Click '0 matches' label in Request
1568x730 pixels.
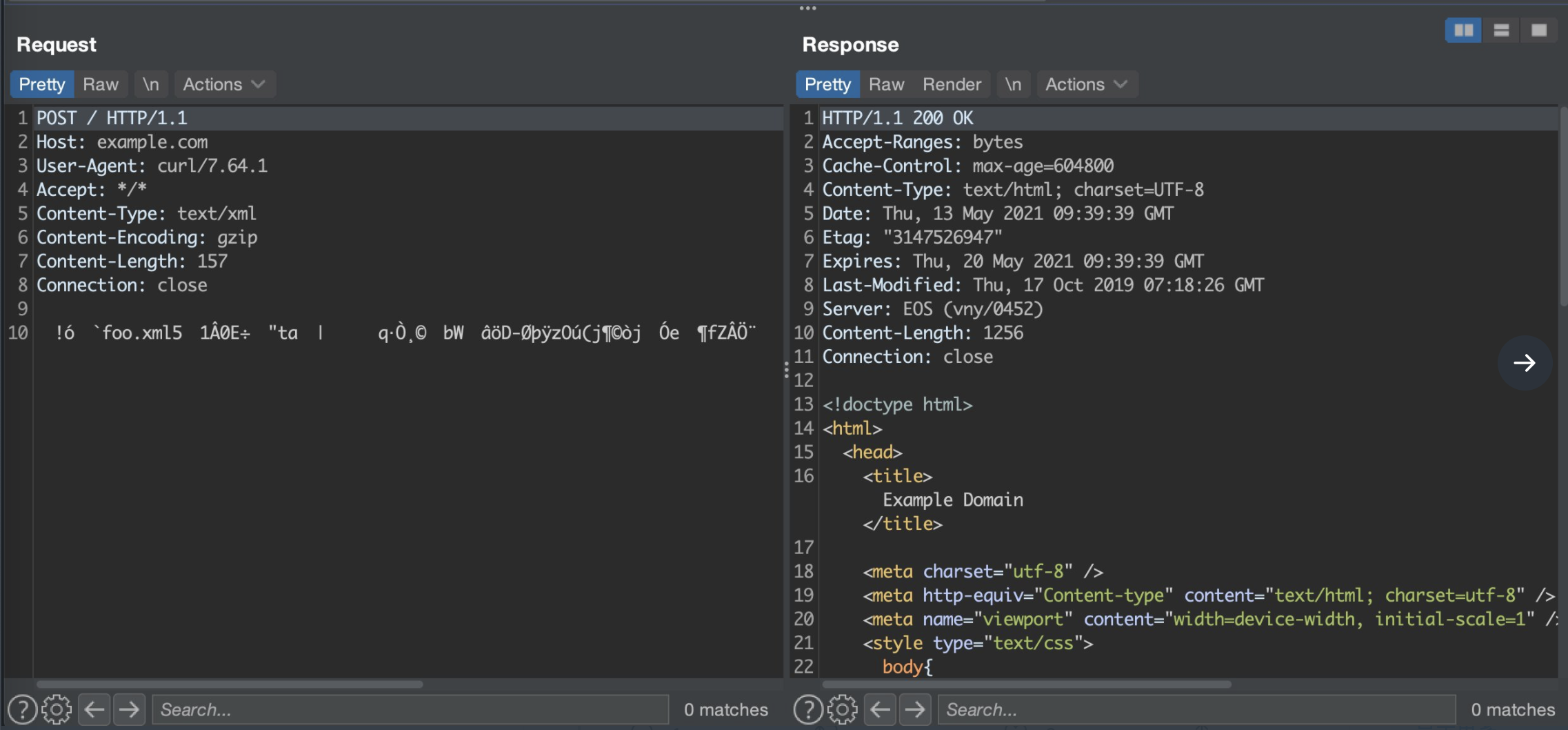pyautogui.click(x=726, y=709)
